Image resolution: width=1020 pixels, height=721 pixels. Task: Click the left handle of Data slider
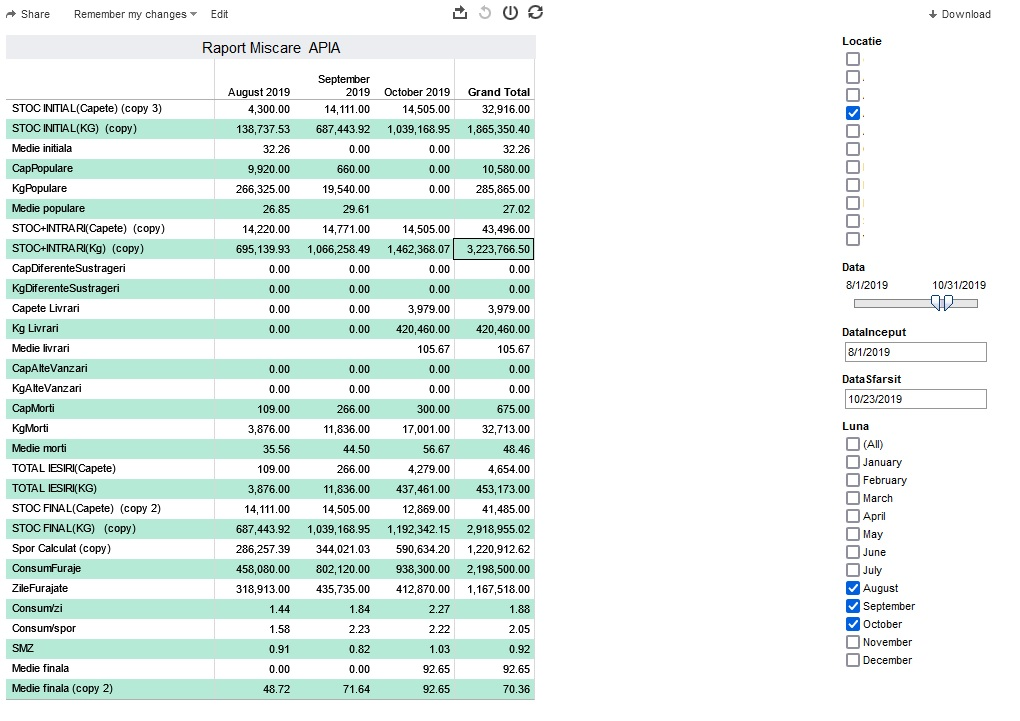(936, 303)
